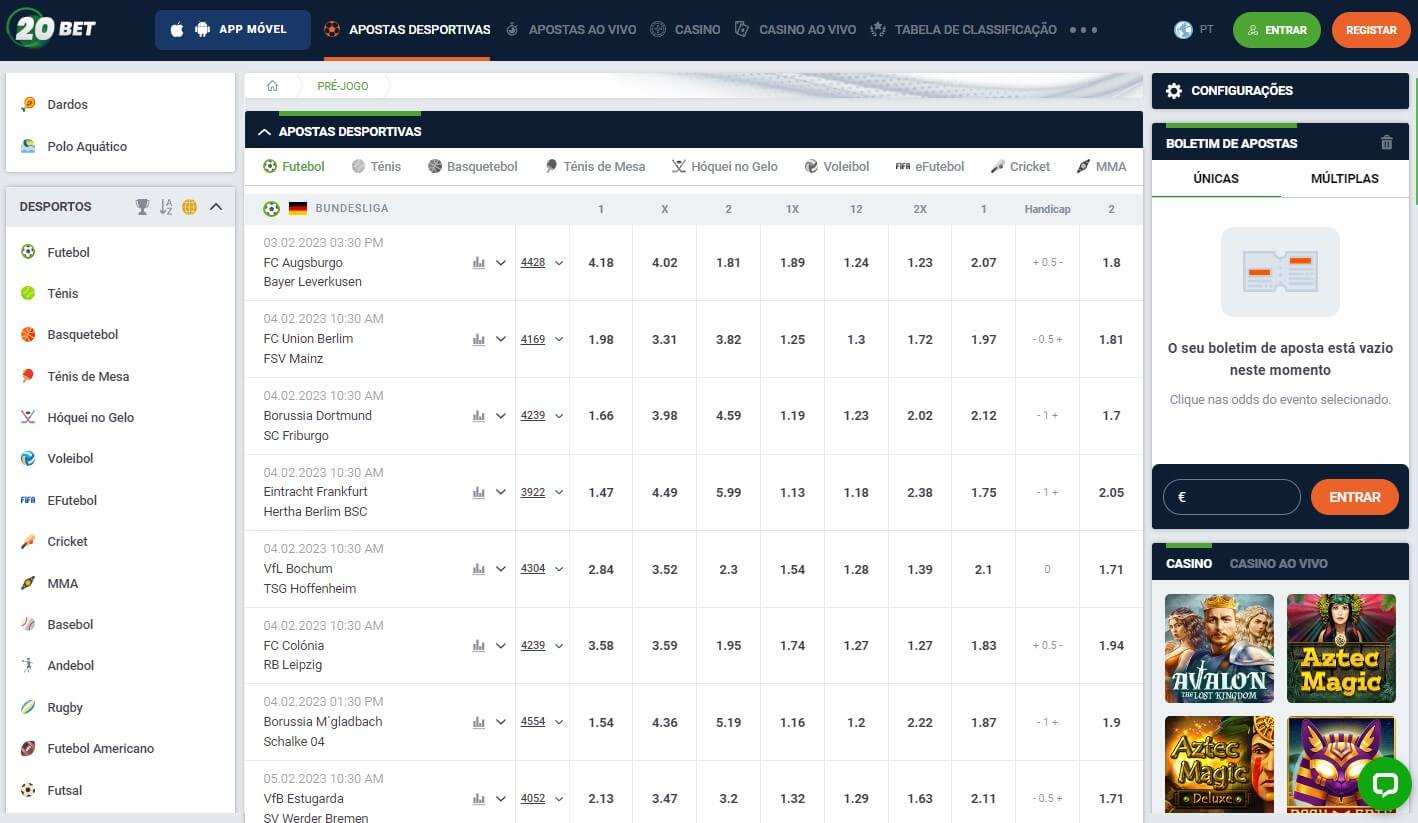Select the Únicas bet slip tab
This screenshot has height=823, width=1418.
(x=1216, y=179)
